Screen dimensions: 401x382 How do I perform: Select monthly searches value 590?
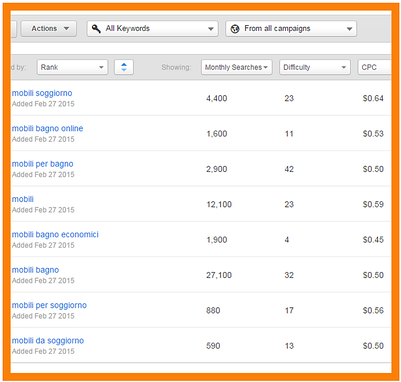point(213,346)
